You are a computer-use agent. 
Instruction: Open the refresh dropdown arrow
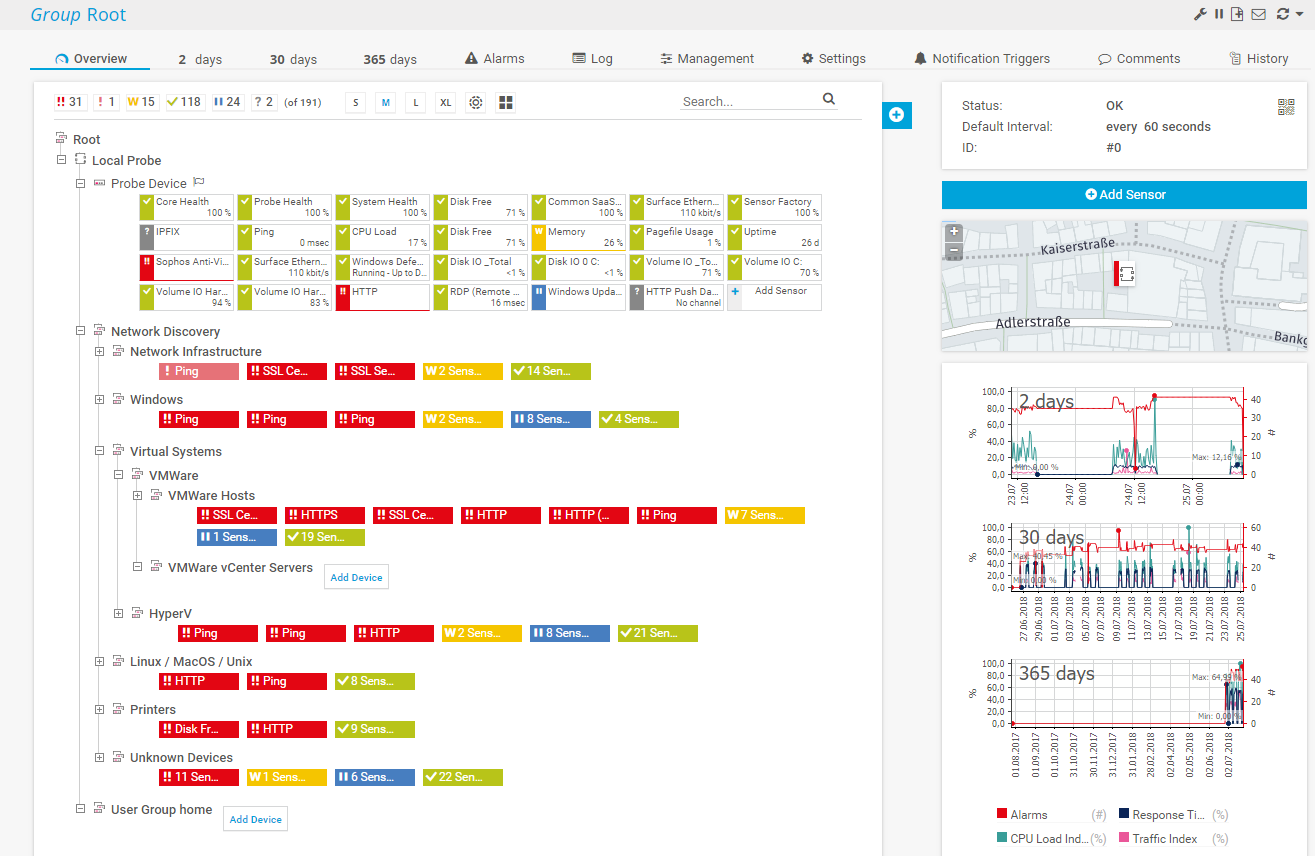1299,14
